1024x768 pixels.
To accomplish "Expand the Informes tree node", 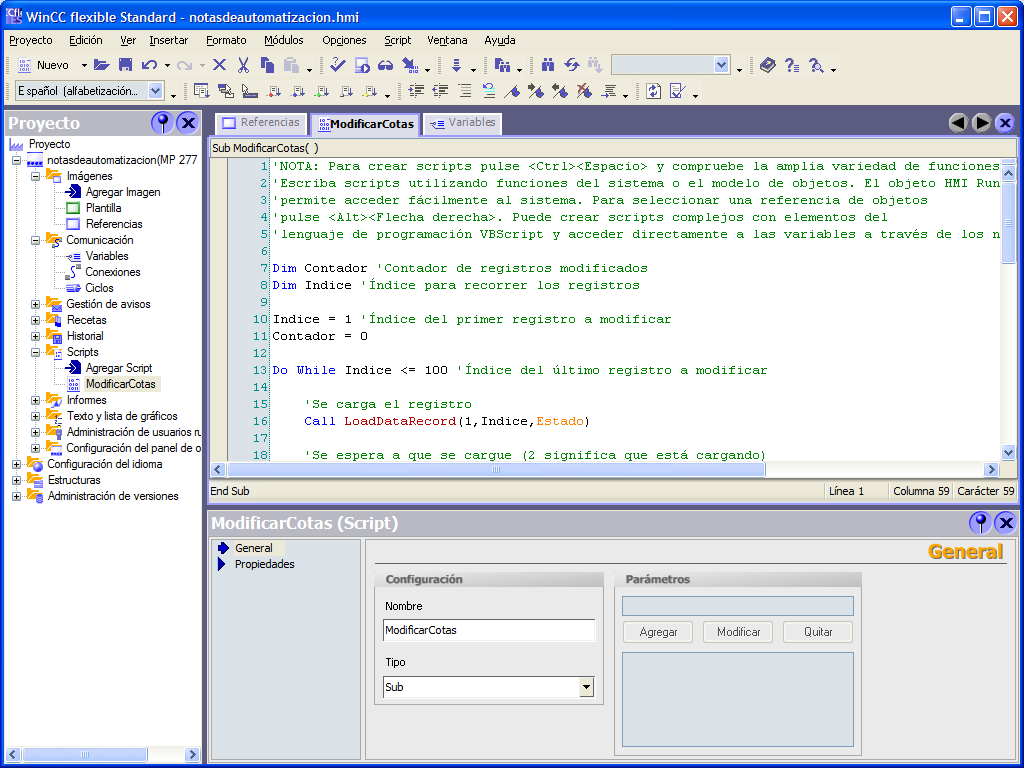I will (x=33, y=400).
